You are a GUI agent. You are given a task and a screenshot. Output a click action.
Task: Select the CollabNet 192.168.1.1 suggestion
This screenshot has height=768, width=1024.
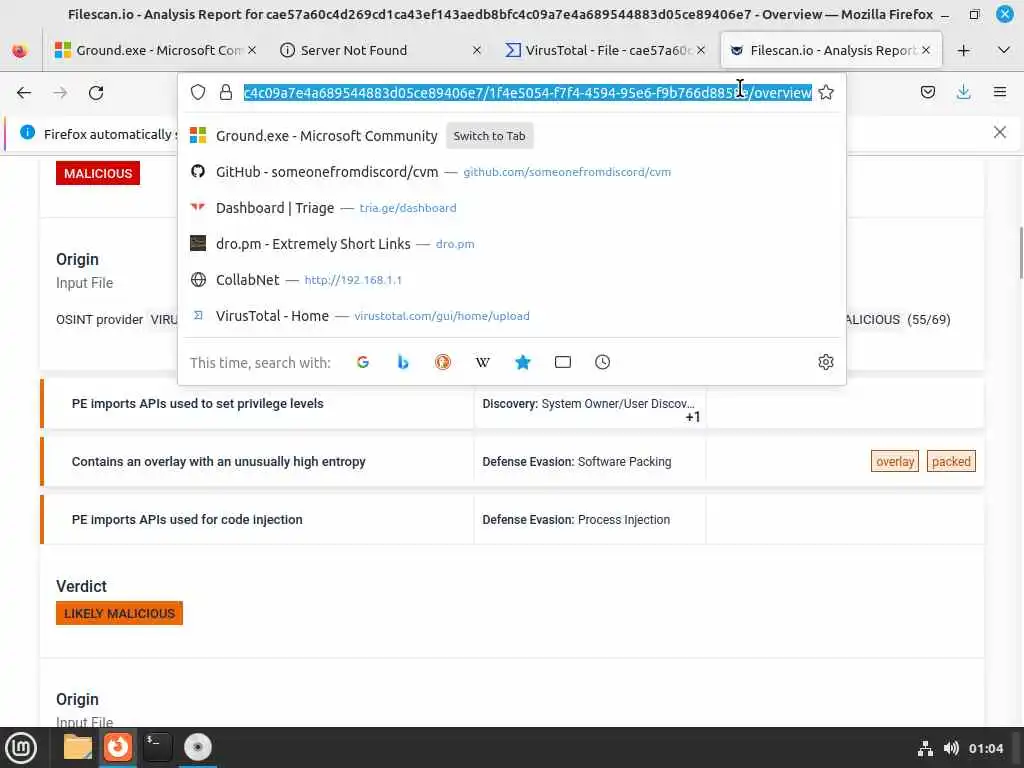pos(511,280)
